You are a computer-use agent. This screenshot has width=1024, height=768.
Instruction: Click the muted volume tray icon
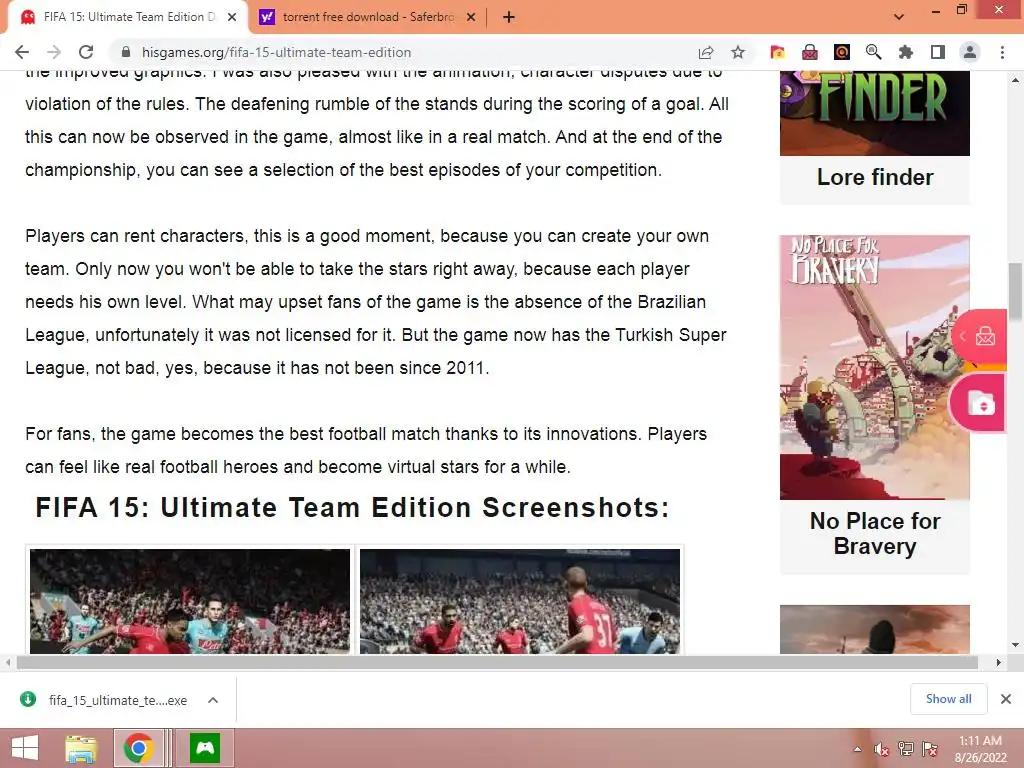(x=882, y=749)
